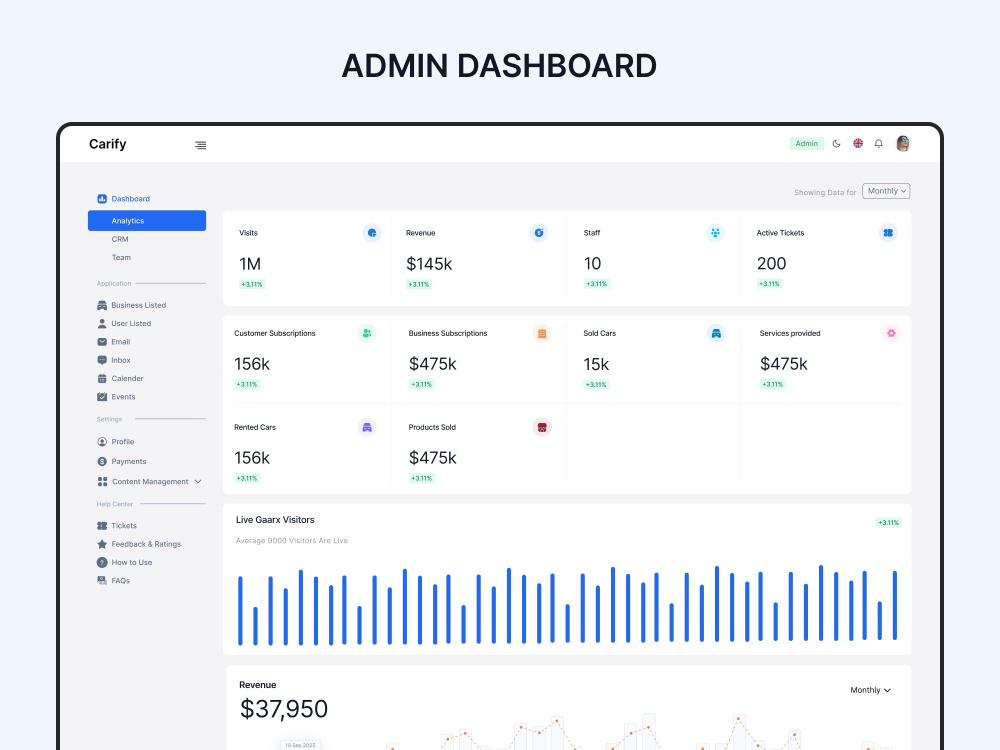Click the Staff card icon

point(716,233)
